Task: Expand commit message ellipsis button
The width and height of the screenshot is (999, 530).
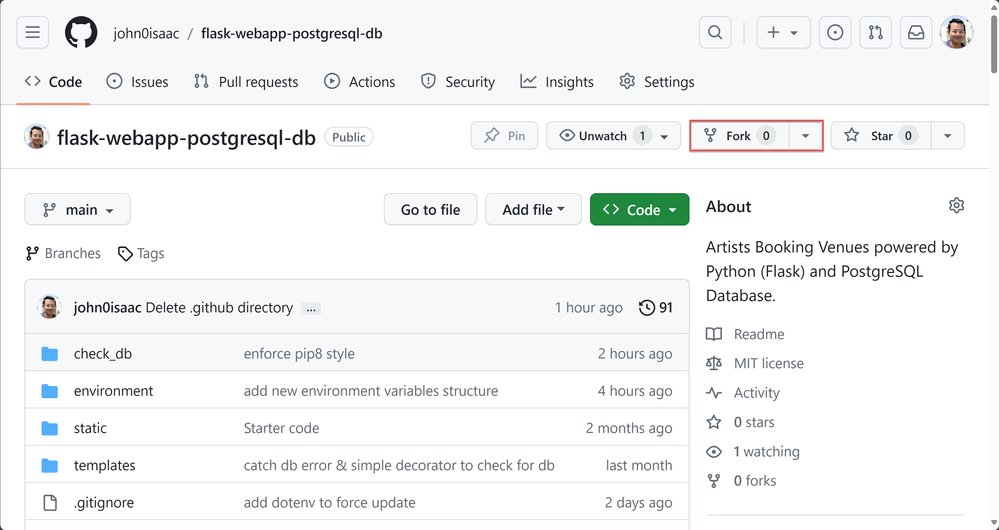Action: point(311,308)
